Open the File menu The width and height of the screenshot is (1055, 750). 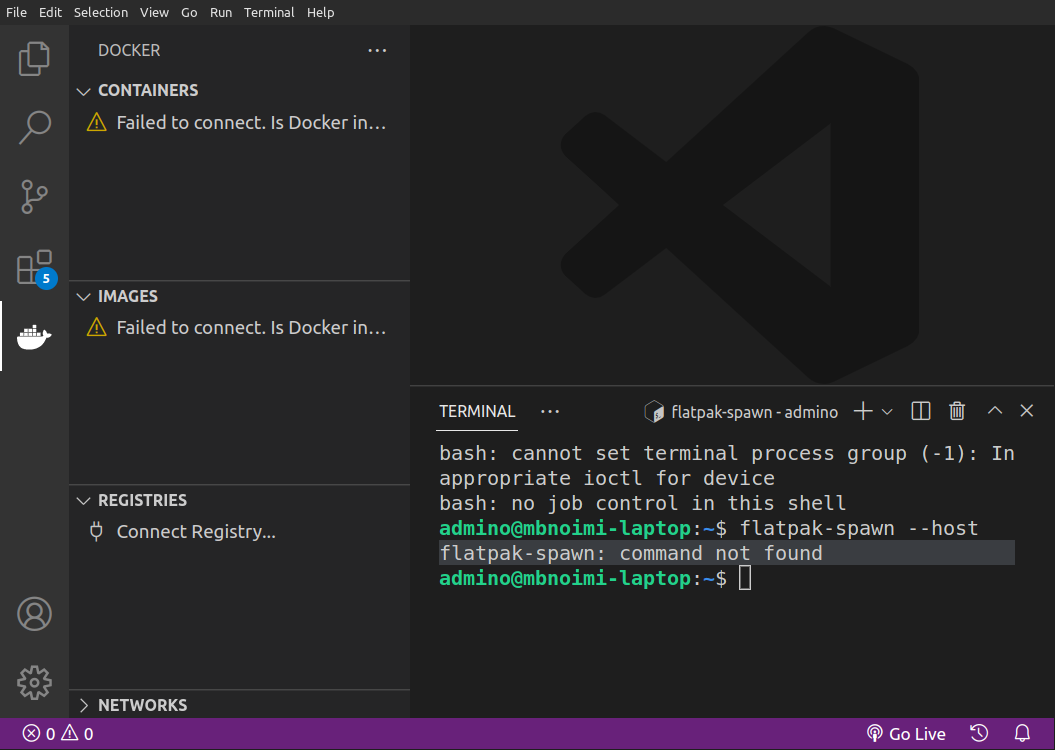point(16,12)
